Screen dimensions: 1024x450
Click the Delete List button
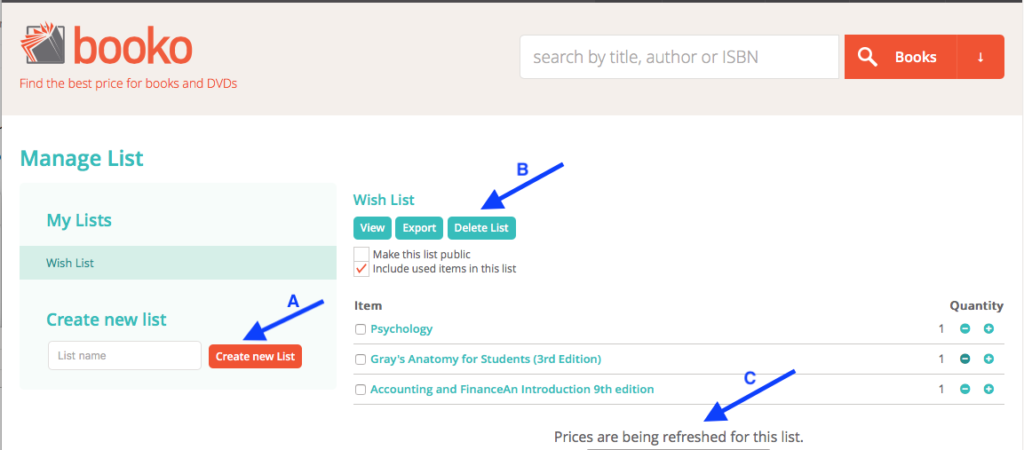coord(481,228)
